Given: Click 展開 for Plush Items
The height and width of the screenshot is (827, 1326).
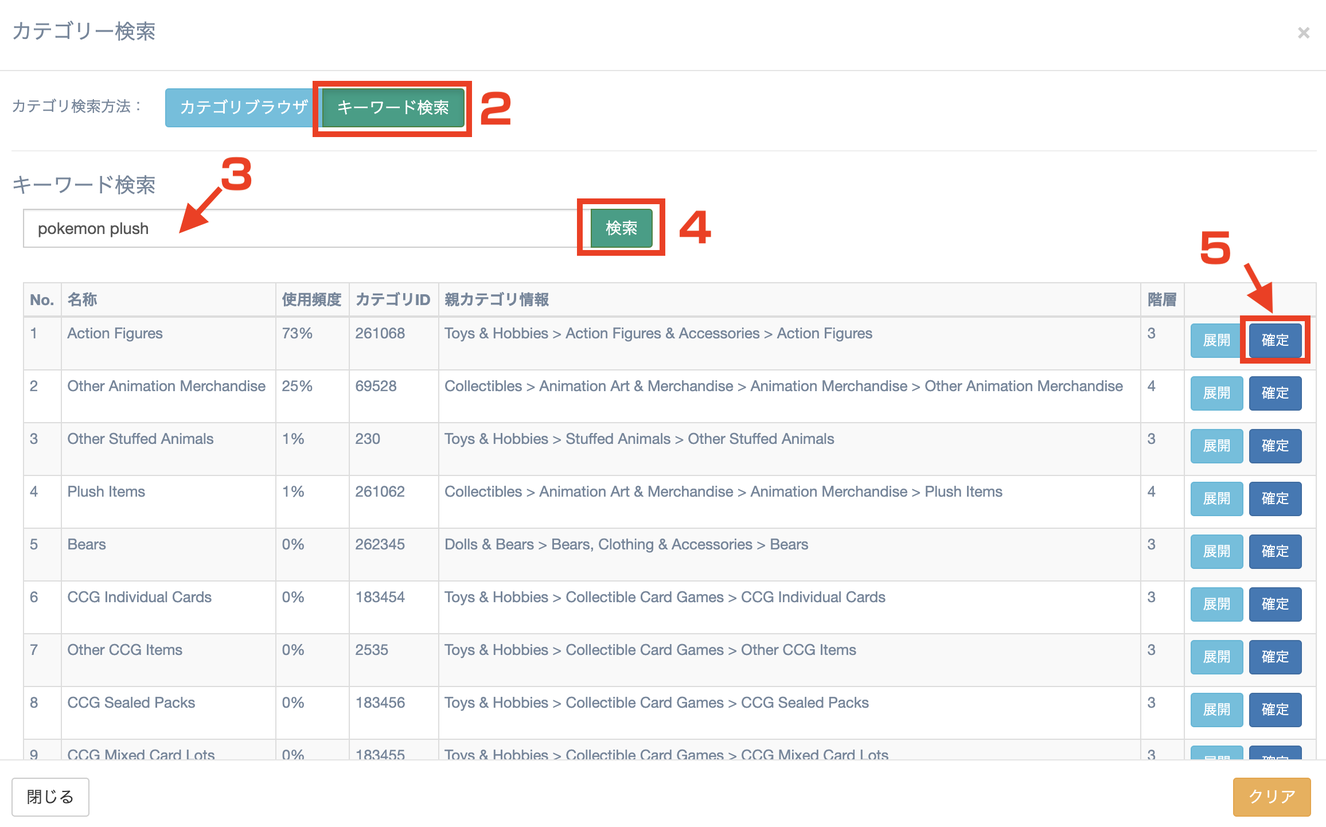Looking at the screenshot, I should coord(1216,498).
